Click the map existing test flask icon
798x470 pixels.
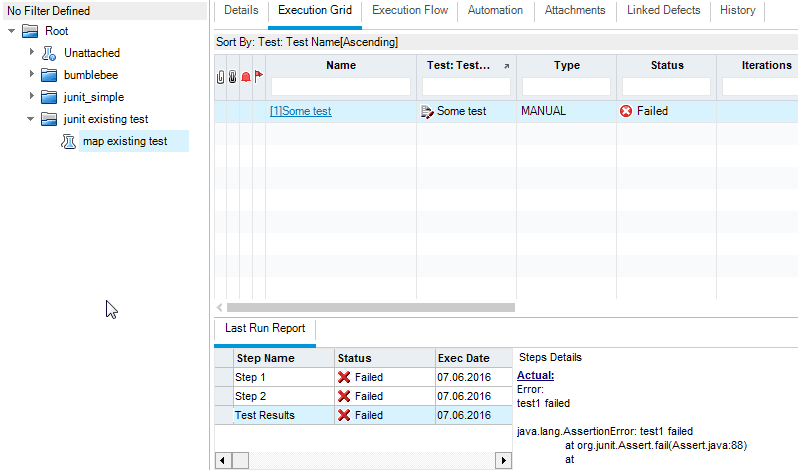pyautogui.click(x=69, y=142)
